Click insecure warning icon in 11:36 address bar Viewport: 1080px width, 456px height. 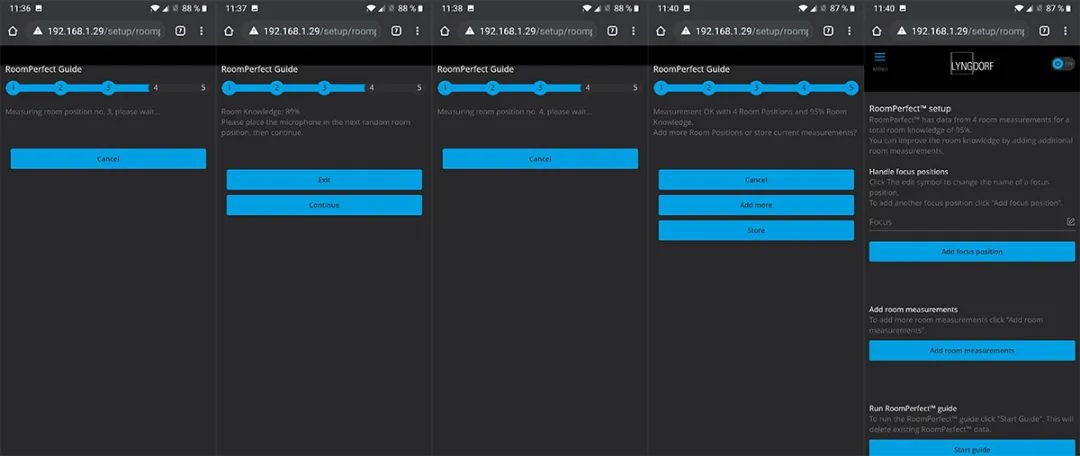tap(38, 31)
